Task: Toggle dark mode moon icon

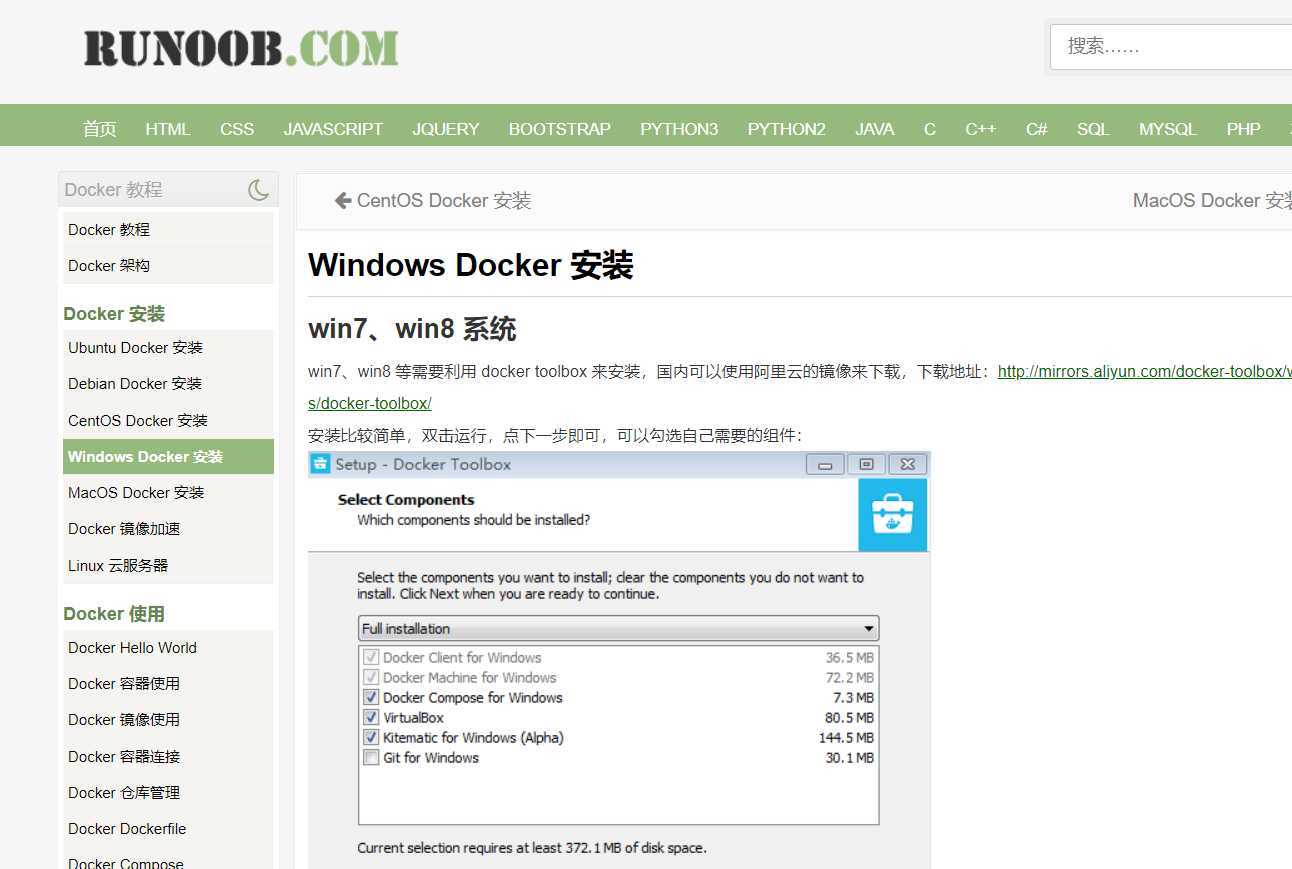Action: point(258,189)
